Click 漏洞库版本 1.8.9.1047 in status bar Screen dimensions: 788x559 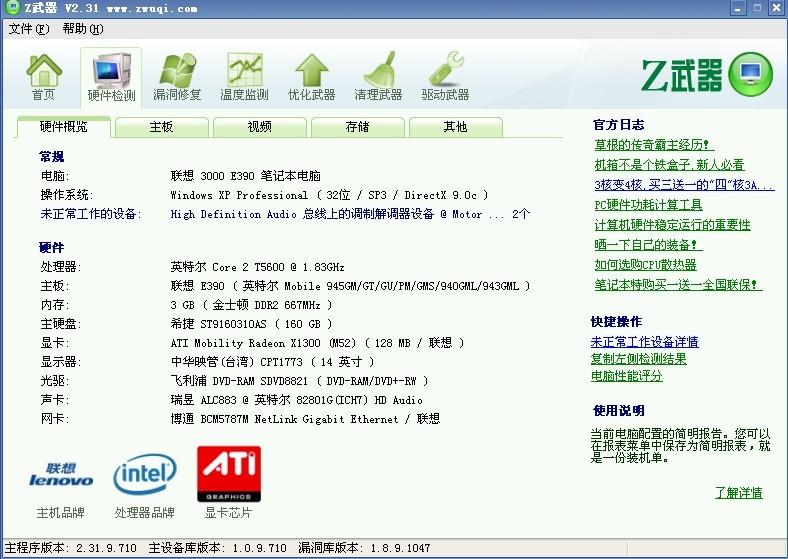tap(364, 548)
